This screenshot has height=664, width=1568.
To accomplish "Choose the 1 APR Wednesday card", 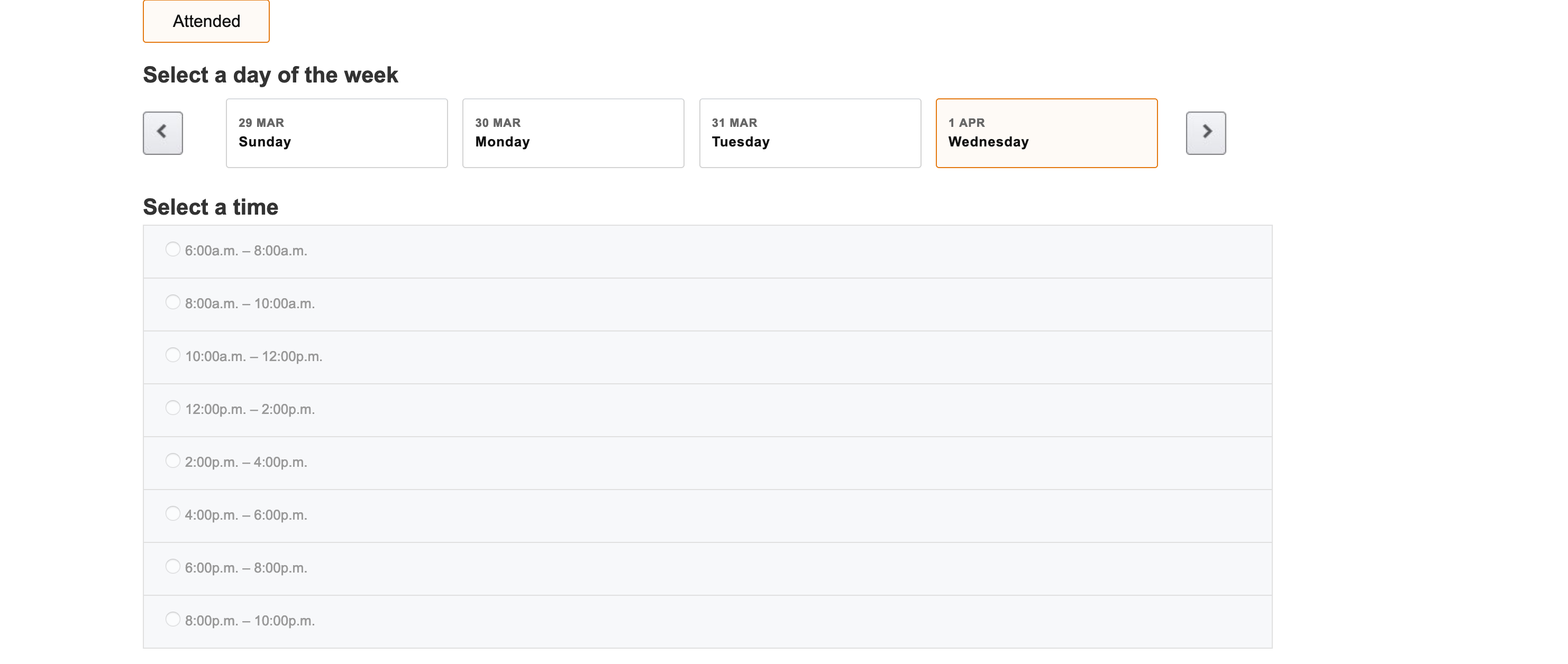I will [x=1046, y=133].
